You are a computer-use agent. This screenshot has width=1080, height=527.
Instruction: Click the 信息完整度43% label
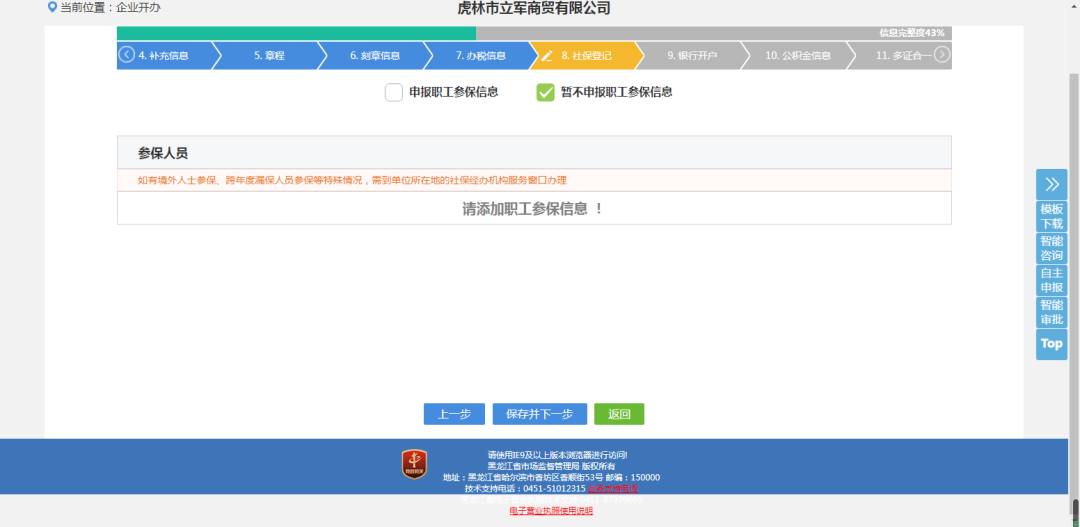tap(911, 33)
